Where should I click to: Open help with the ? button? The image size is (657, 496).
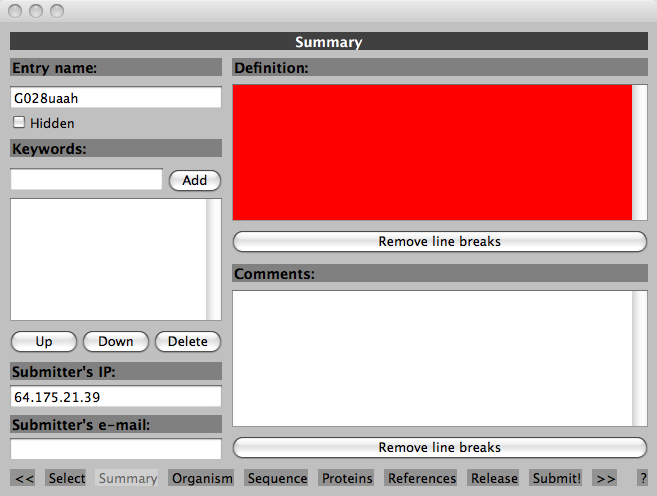(643, 478)
